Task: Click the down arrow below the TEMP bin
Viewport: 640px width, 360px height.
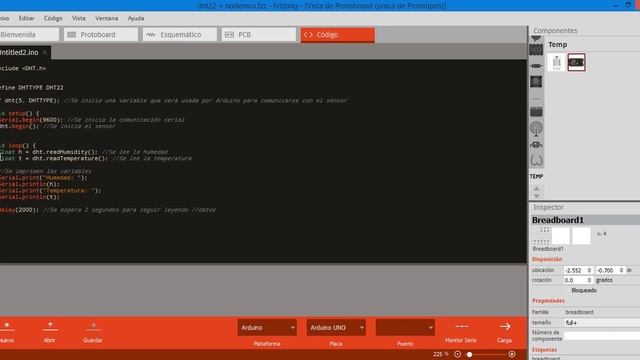Action: [x=536, y=196]
